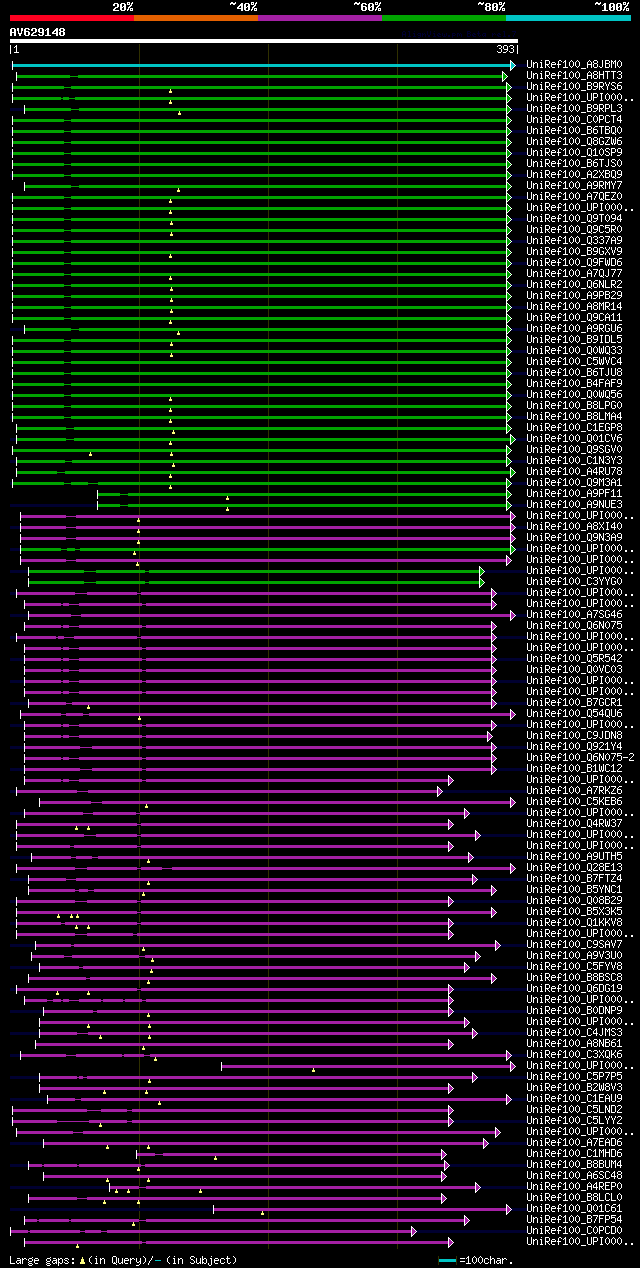
Task: Click the short green bar of C3YYG0
Action: tap(256, 582)
